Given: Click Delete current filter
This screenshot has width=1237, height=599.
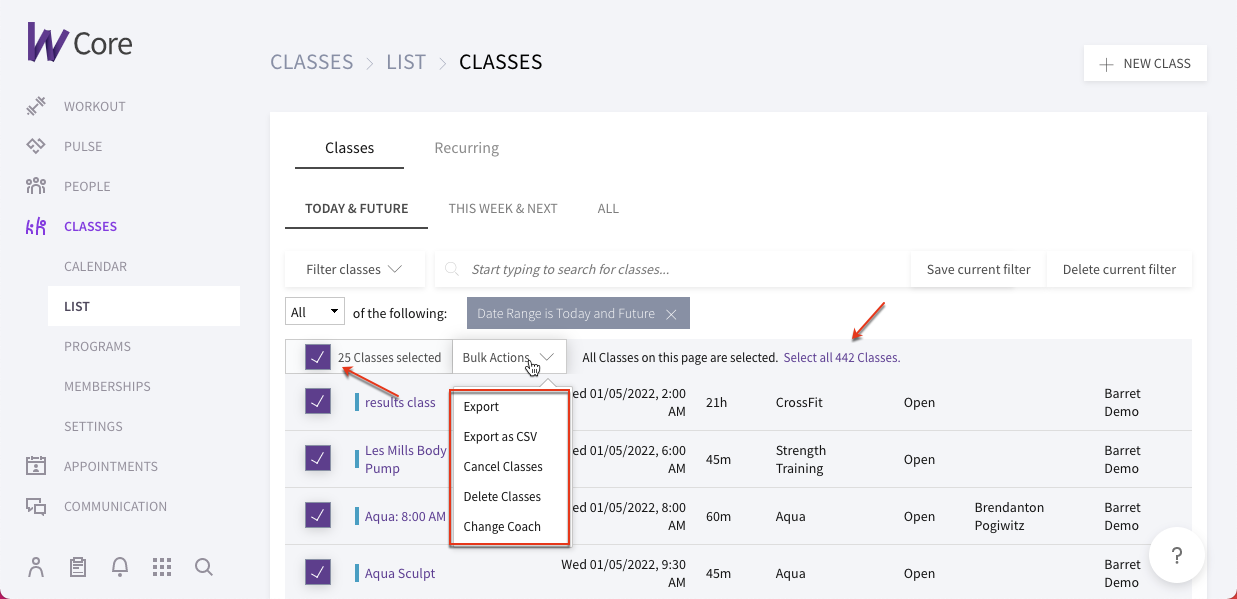Looking at the screenshot, I should pos(1119,269).
